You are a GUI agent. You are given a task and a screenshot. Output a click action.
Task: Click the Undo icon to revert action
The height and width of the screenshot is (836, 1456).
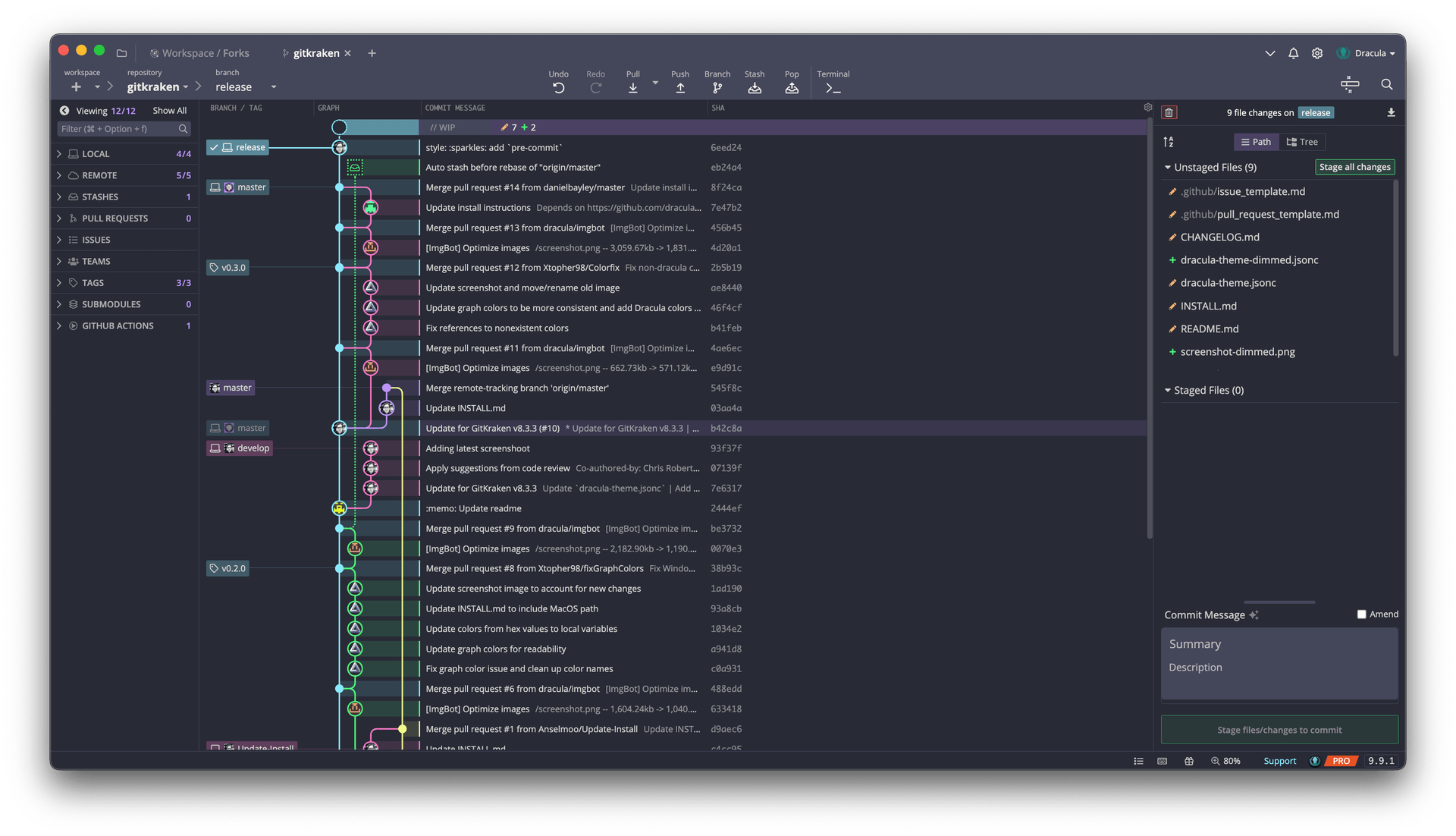point(558,87)
